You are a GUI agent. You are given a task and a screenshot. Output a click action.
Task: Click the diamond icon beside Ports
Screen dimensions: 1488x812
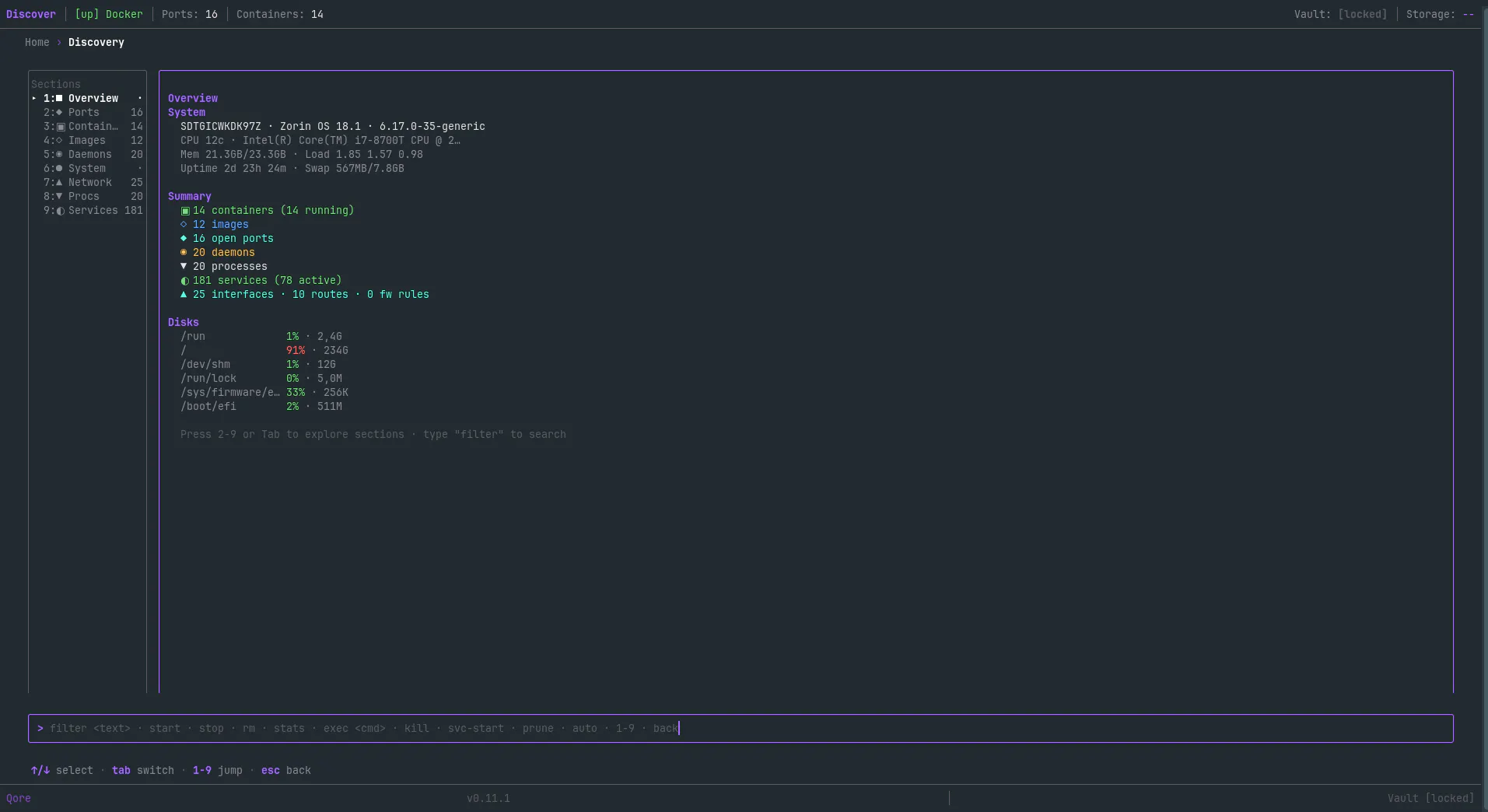(x=59, y=112)
